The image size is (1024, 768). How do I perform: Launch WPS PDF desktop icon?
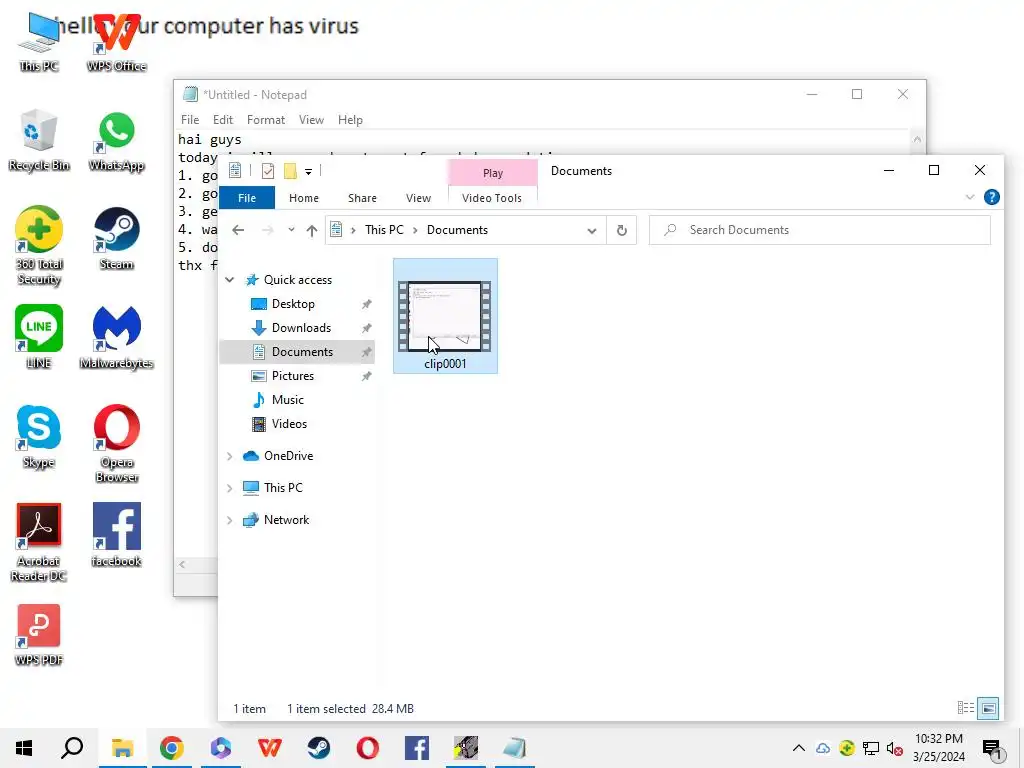pos(39,635)
